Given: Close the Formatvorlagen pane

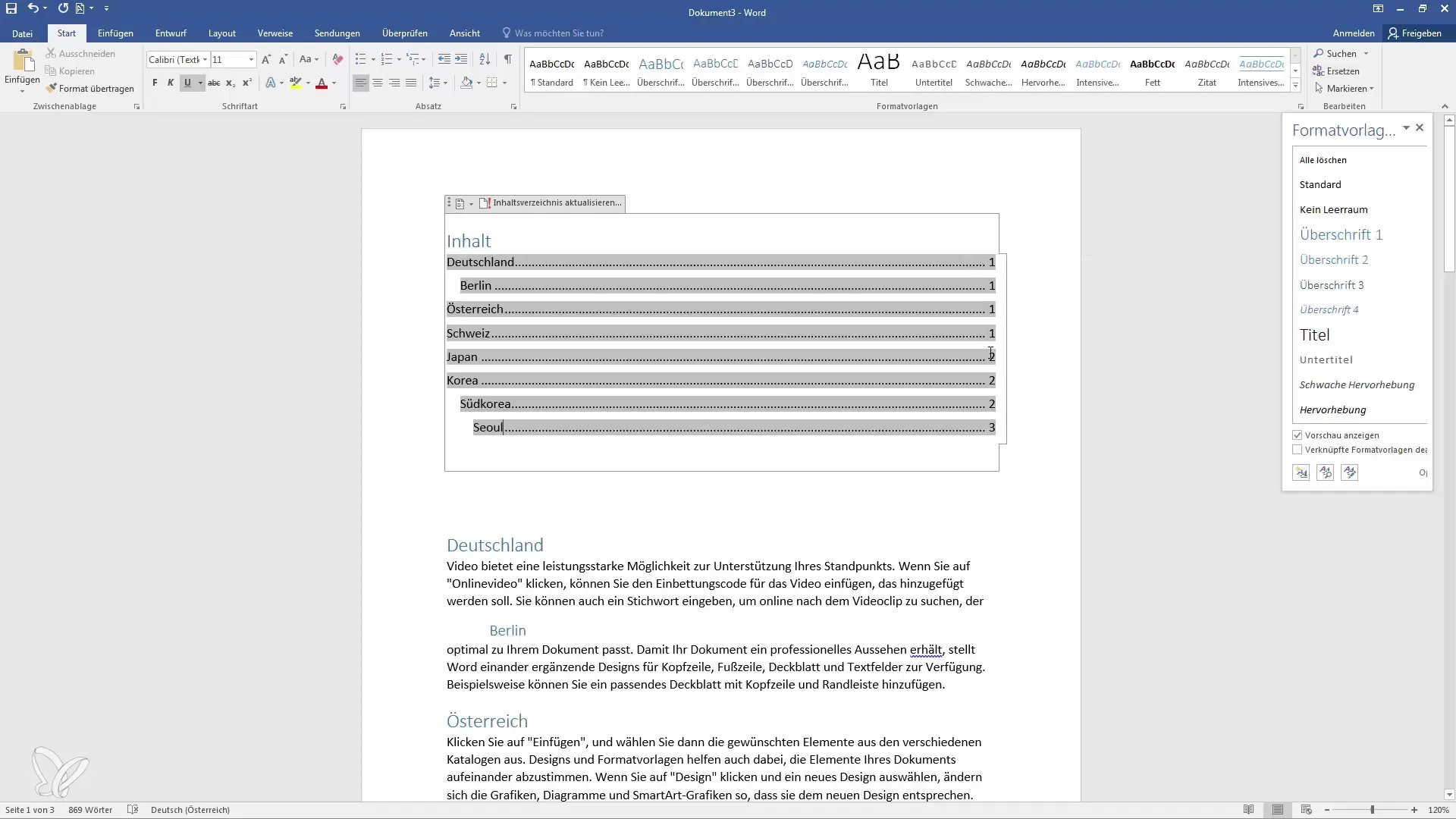Looking at the screenshot, I should click(1420, 128).
